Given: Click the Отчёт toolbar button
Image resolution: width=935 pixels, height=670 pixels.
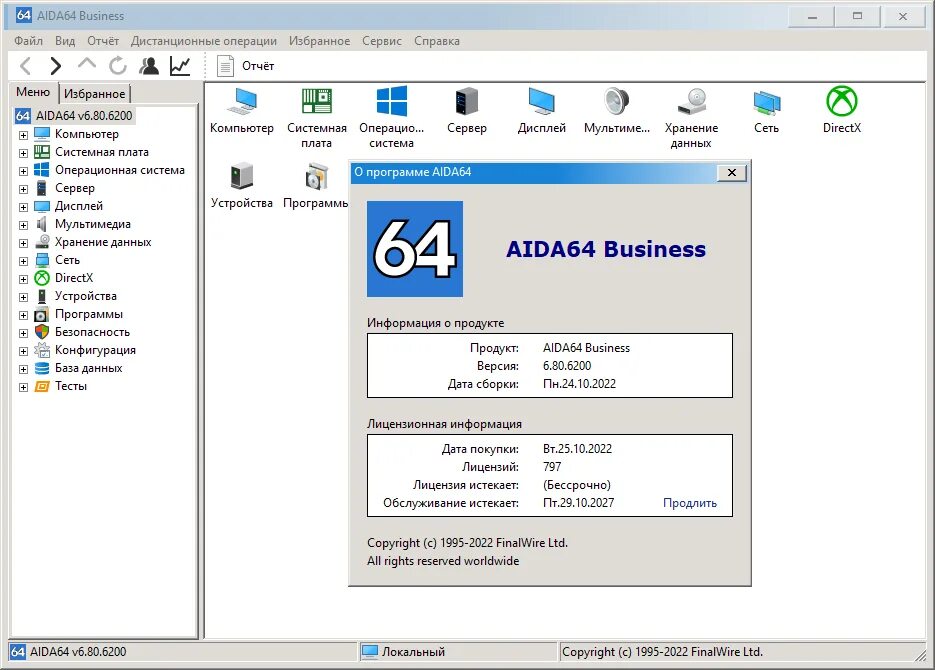Looking at the screenshot, I should click(x=245, y=66).
